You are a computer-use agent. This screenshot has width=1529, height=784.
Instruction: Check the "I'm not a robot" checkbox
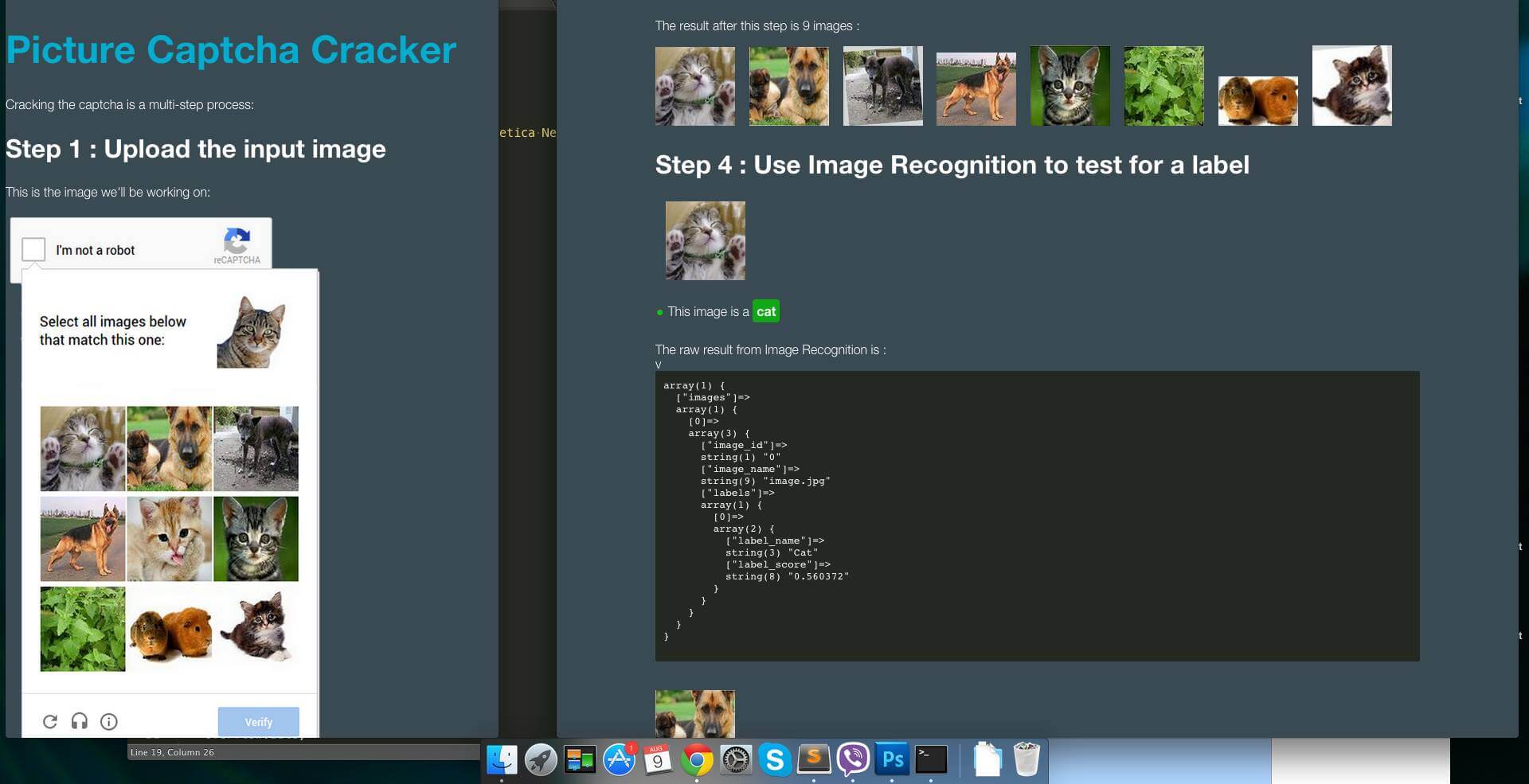tap(33, 249)
